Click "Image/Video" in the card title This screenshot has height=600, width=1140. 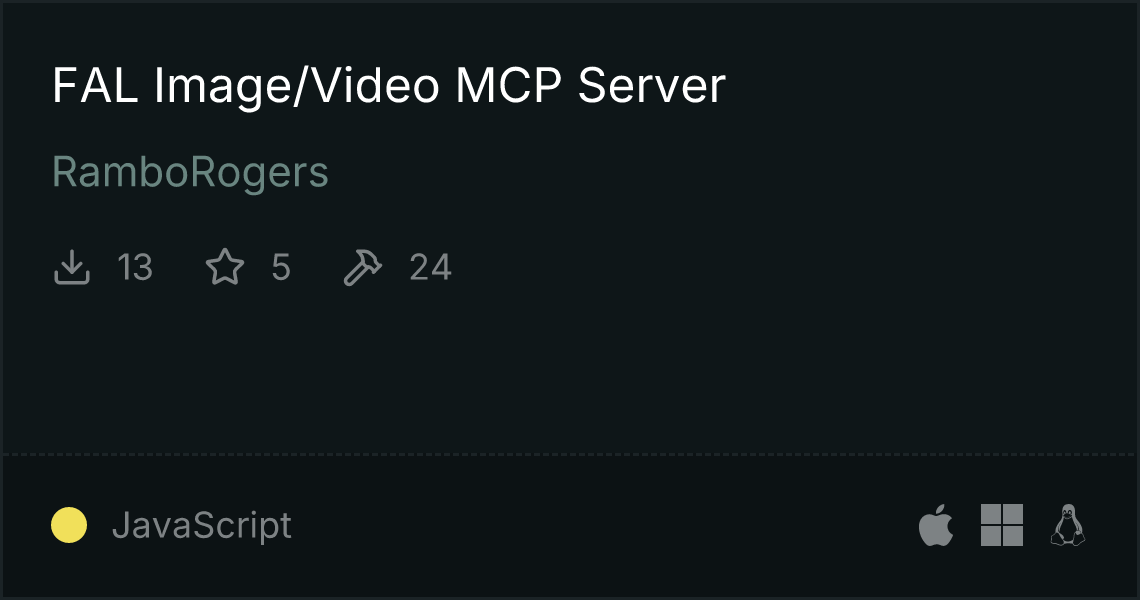click(297, 86)
